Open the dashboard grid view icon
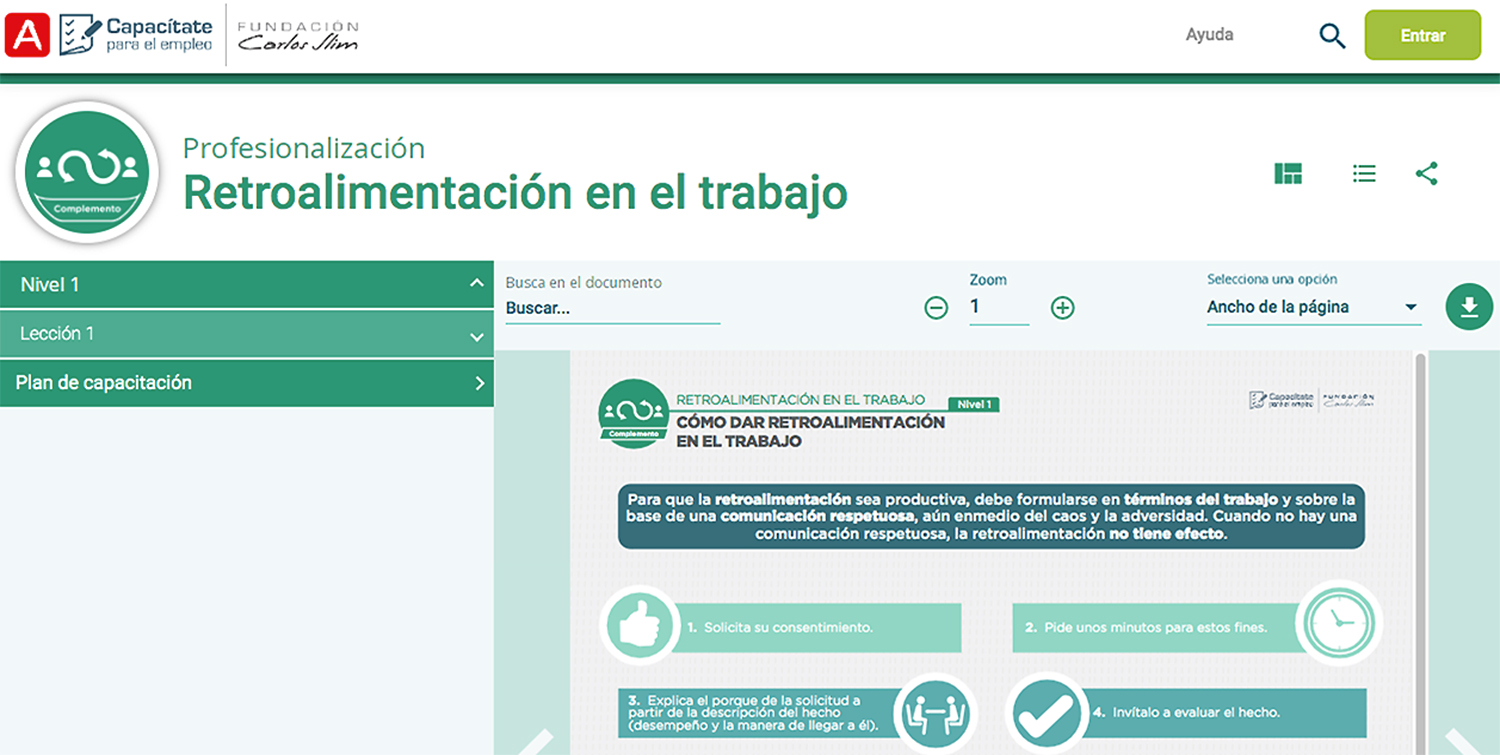 coord(1288,174)
